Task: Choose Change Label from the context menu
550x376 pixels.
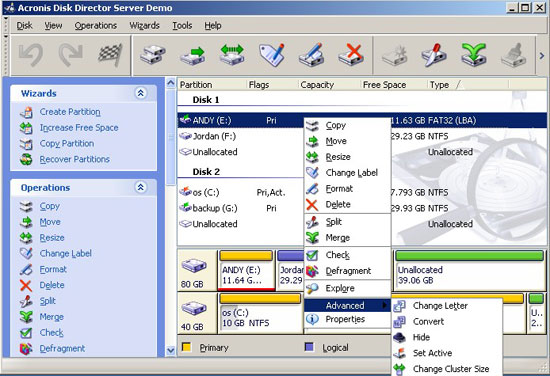Action: [347, 173]
